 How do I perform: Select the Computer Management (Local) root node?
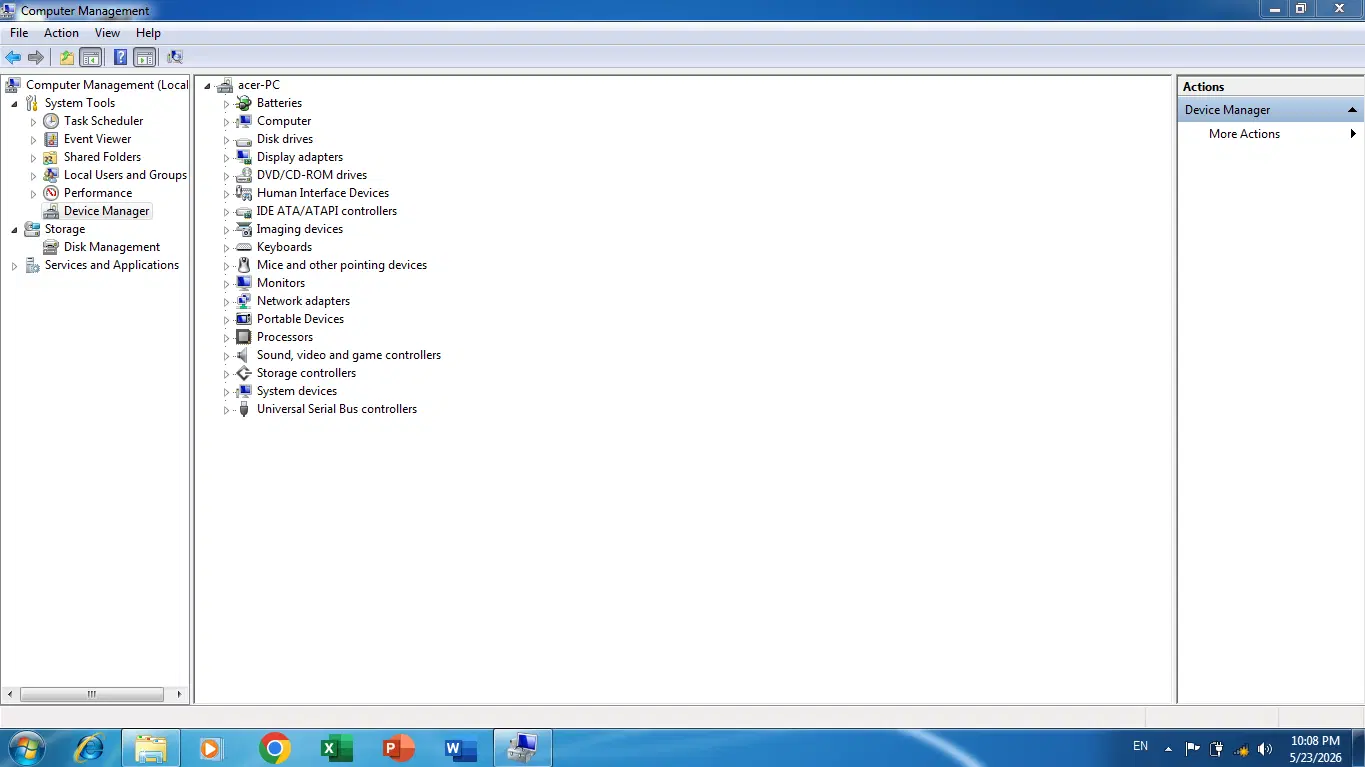107,85
